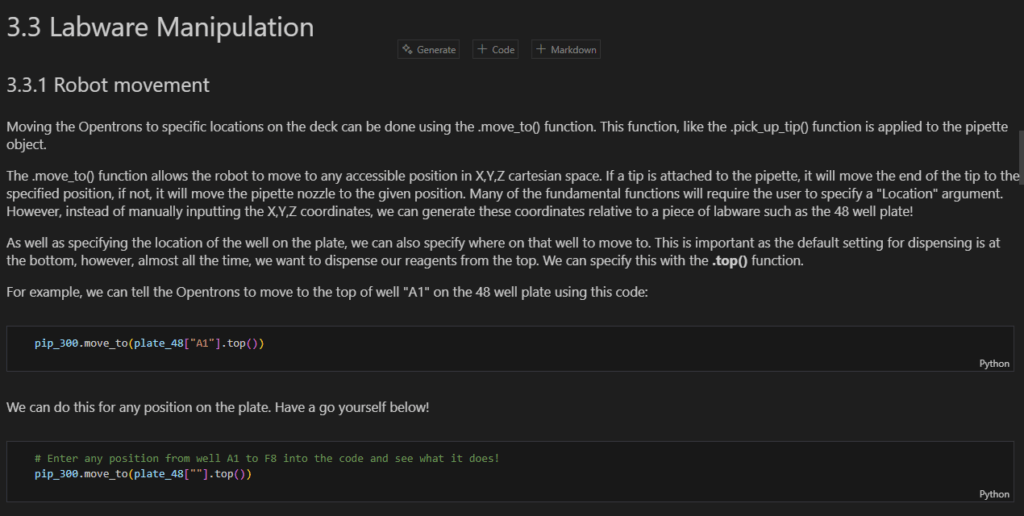Select the "3.3 Labware Manipulation" heading cell
The width and height of the screenshot is (1024, 516).
pos(160,27)
